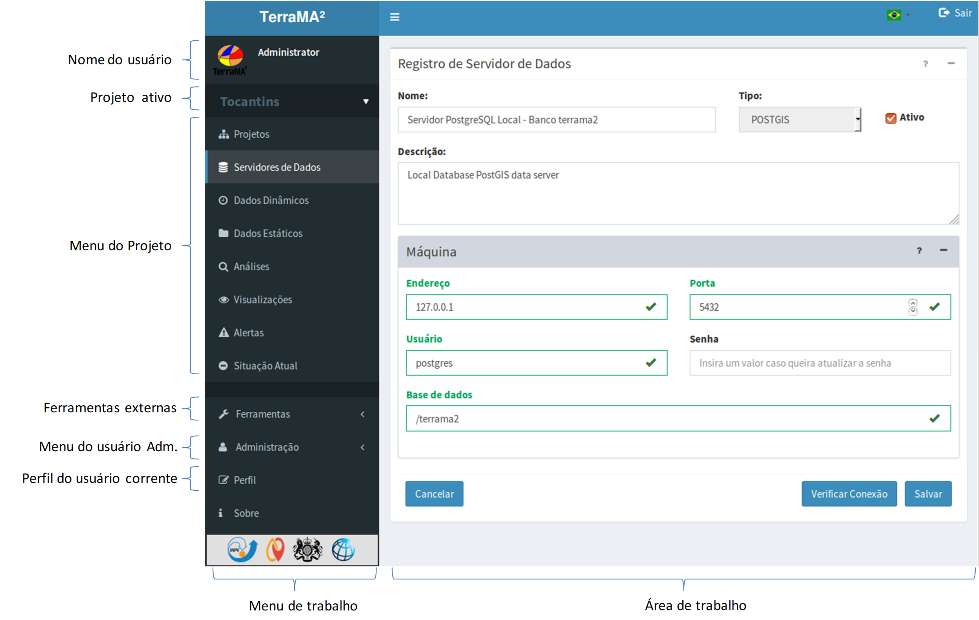Screen dimensions: 979x620
Task: Click the Verificar Conexão button
Action: pyautogui.click(x=849, y=494)
